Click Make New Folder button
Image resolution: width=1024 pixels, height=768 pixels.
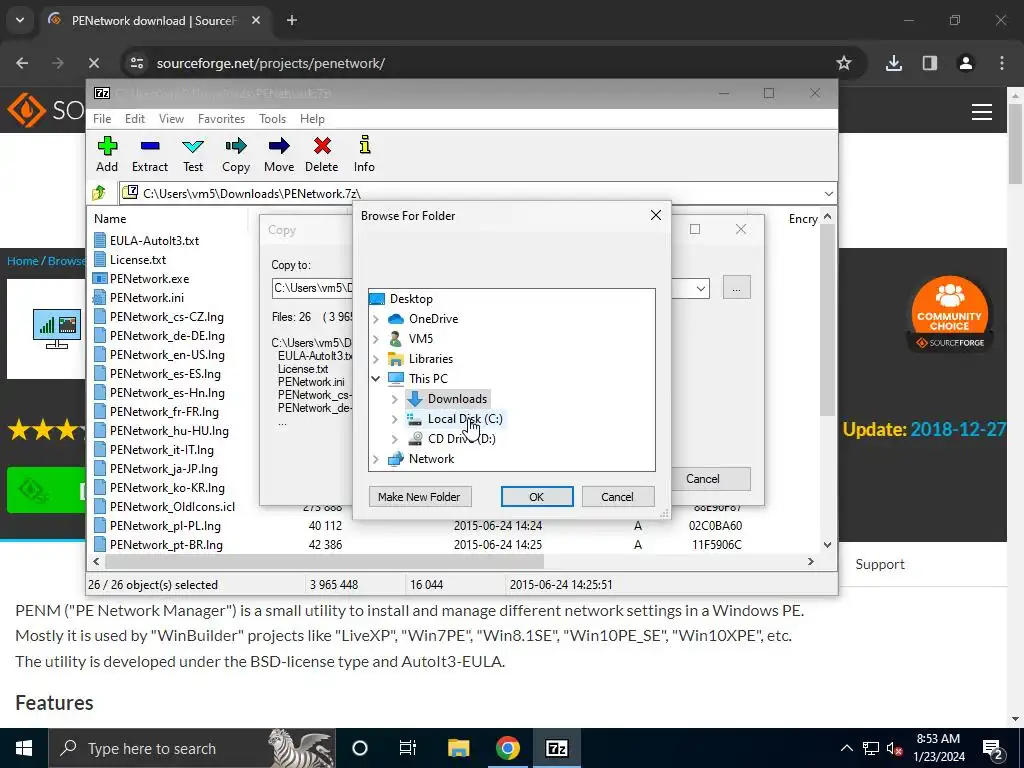[x=419, y=497]
